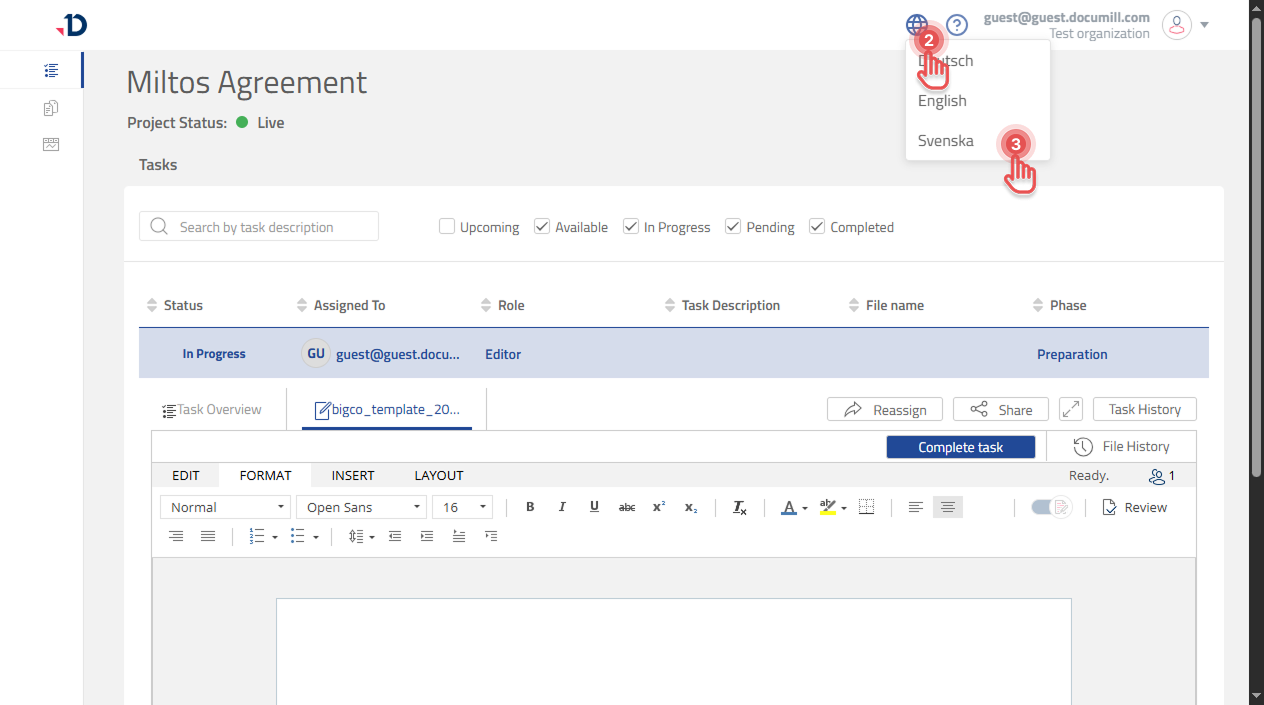Select the tasks list icon in sidebar
This screenshot has height=705, width=1264.
click(51, 70)
